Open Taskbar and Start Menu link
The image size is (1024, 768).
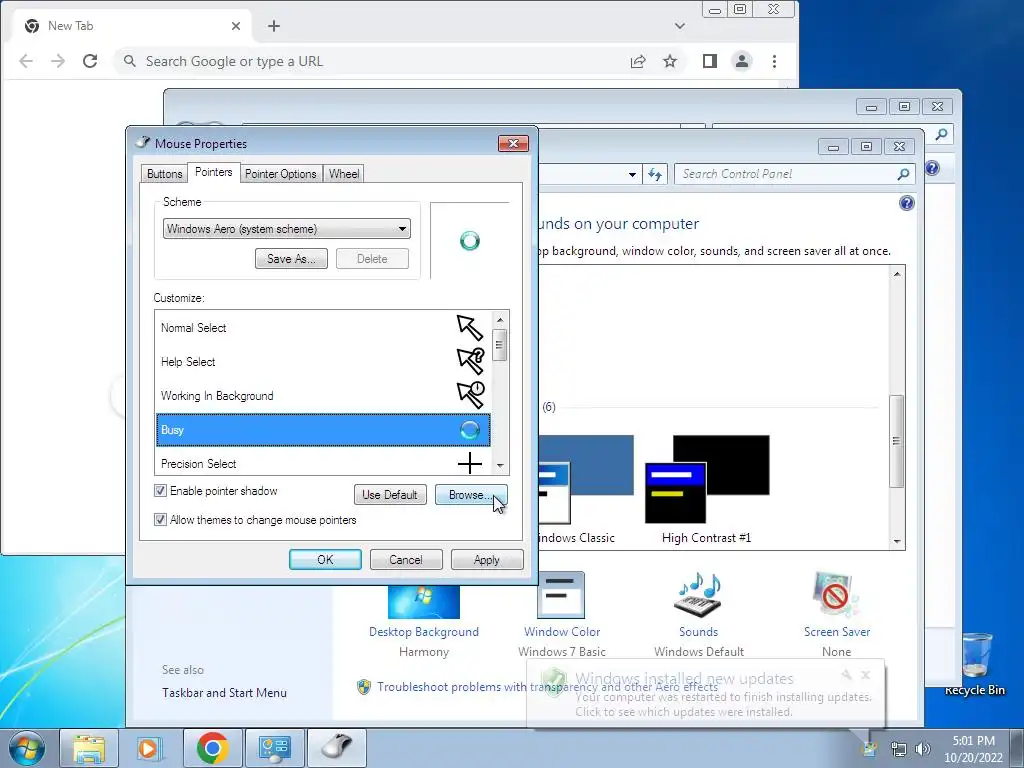pos(225,693)
